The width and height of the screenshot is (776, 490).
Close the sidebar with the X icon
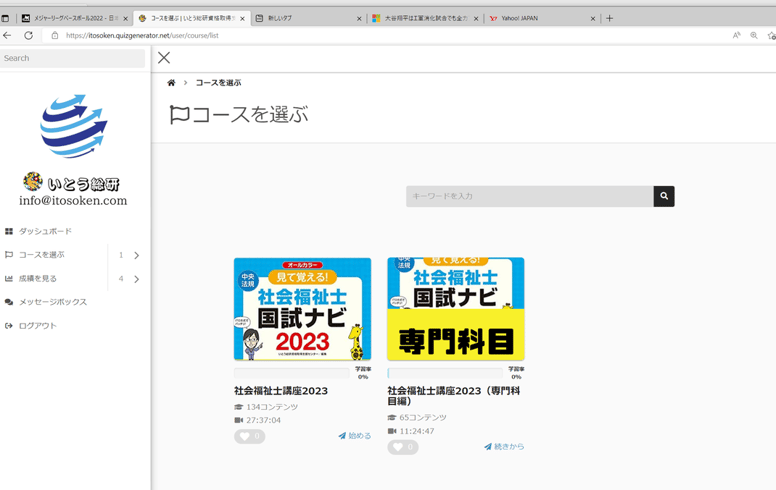[164, 58]
